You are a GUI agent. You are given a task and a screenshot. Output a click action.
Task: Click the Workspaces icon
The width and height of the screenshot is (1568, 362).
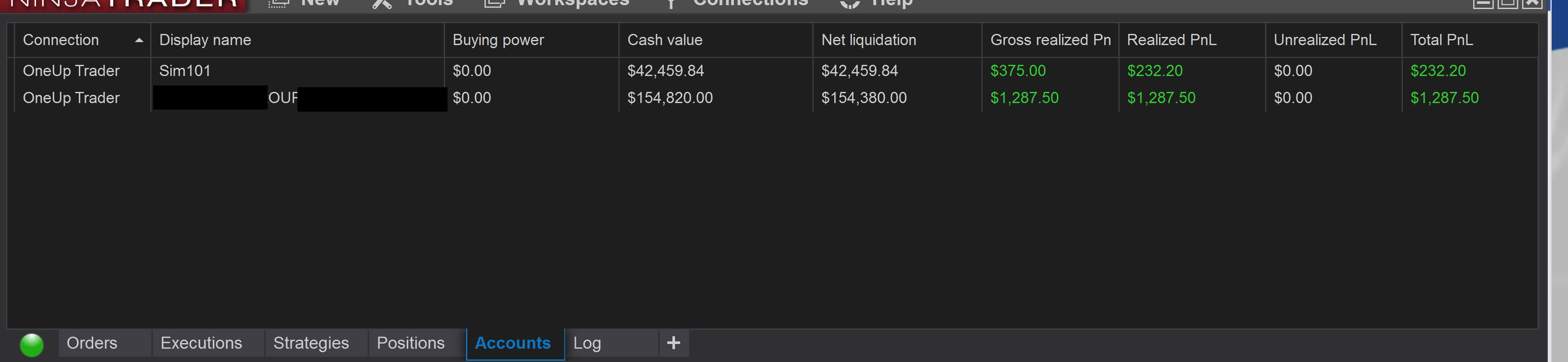[x=494, y=4]
